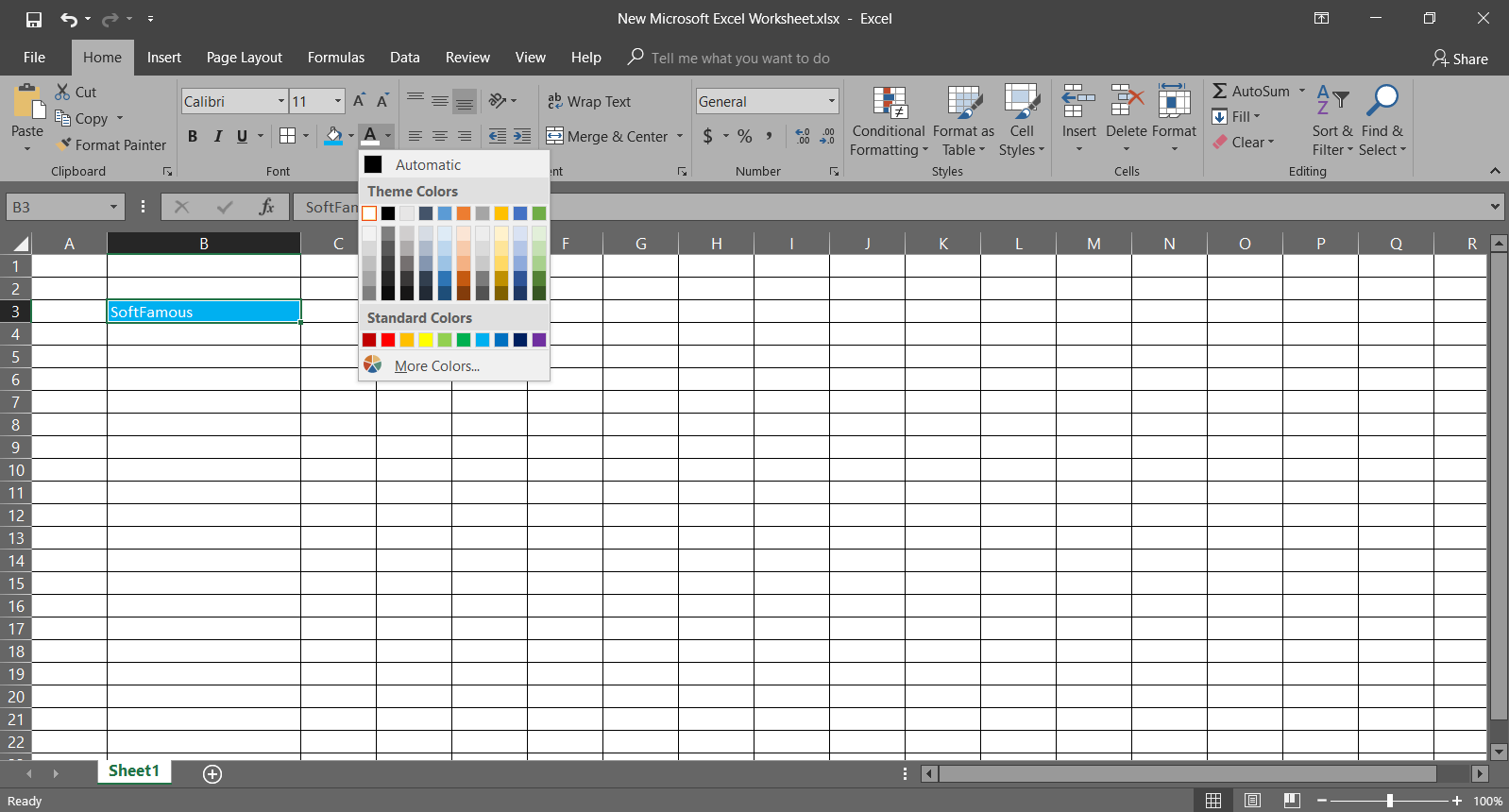The width and height of the screenshot is (1509, 812).
Task: Click the Increase Indent icon
Action: pos(522,136)
